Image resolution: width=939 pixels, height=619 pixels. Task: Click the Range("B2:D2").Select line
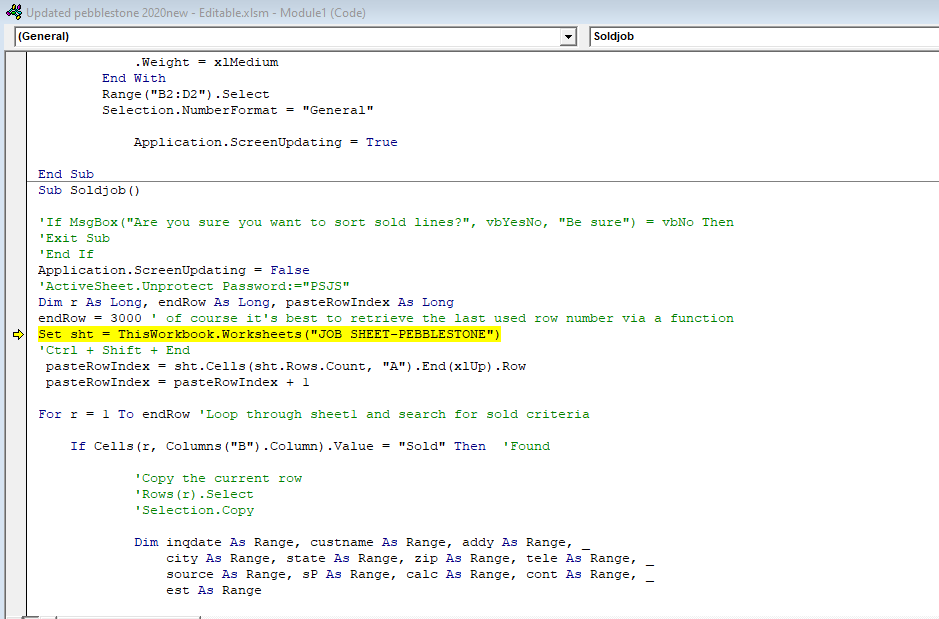(186, 95)
